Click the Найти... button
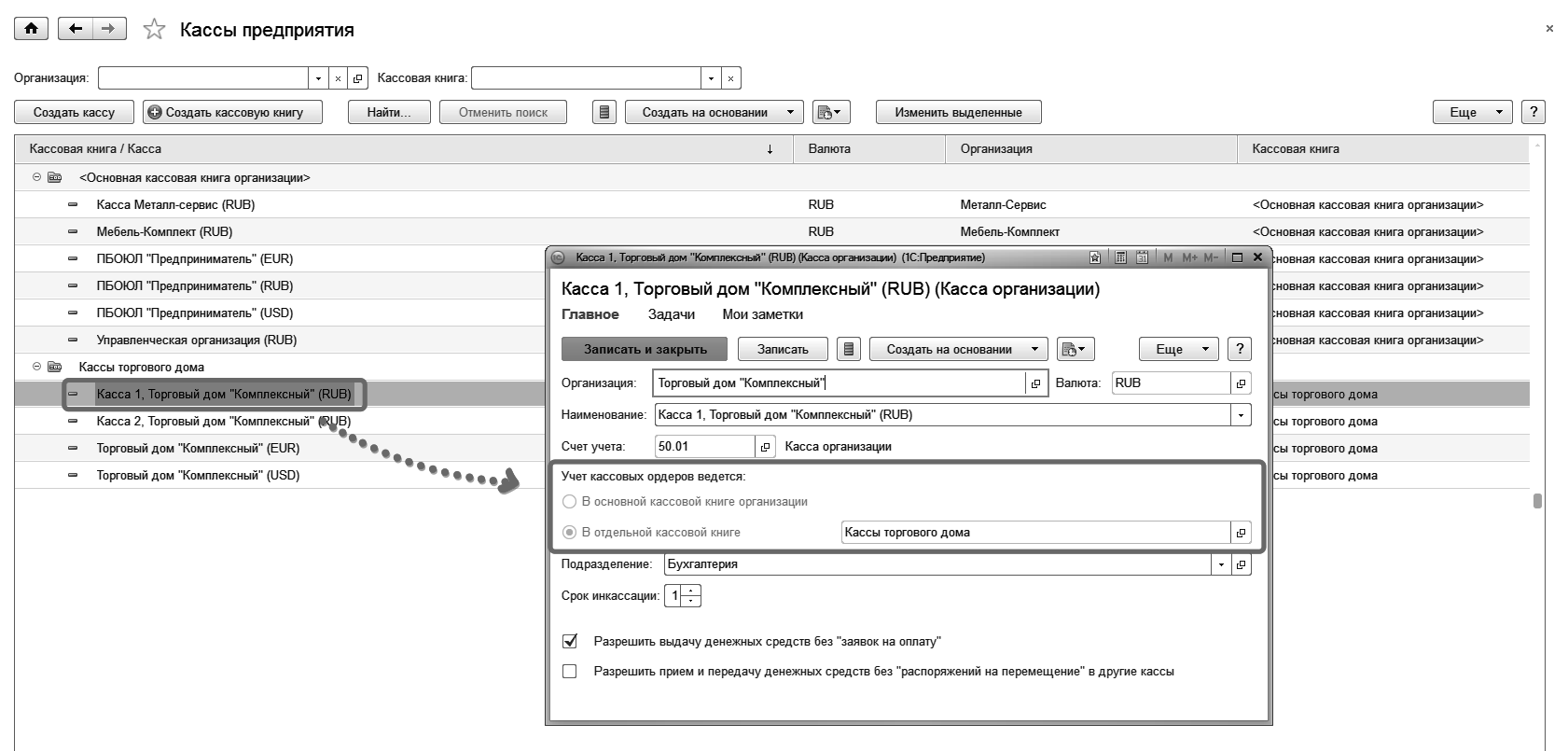1568x751 pixels. point(390,113)
